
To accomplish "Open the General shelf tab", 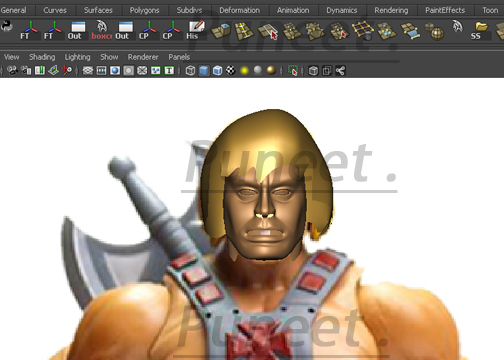I will pyautogui.click(x=14, y=10).
